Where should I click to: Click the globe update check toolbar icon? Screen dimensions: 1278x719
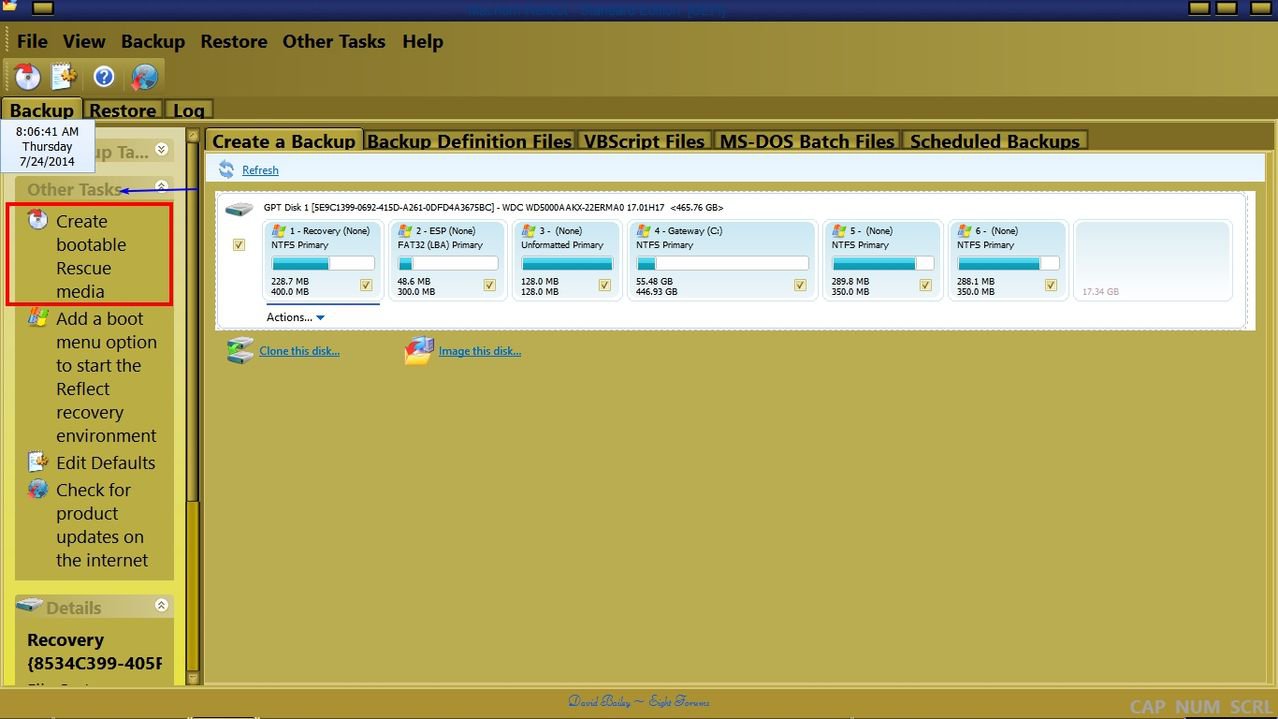coord(144,76)
